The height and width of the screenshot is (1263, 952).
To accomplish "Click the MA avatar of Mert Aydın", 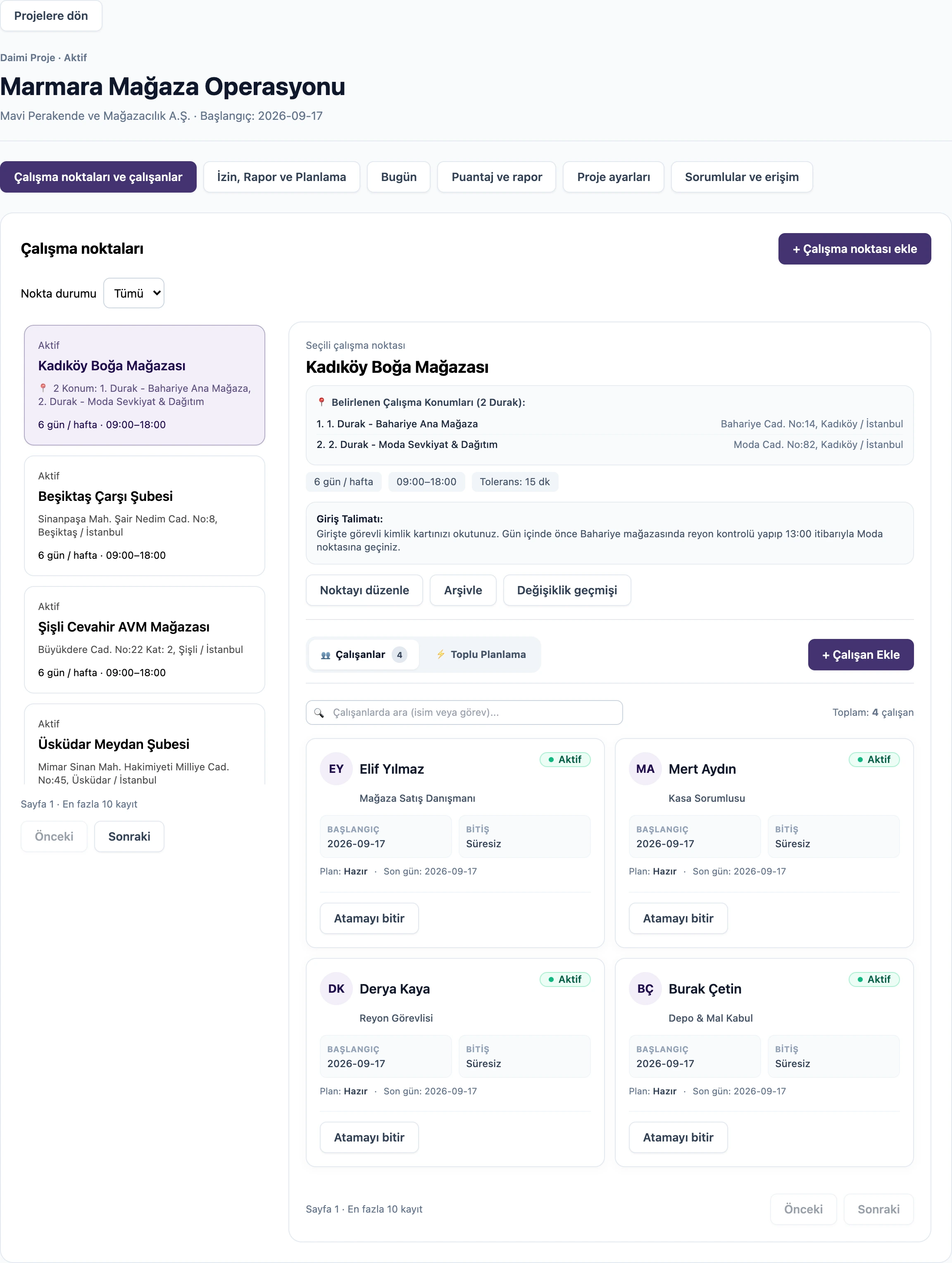I will [645, 769].
